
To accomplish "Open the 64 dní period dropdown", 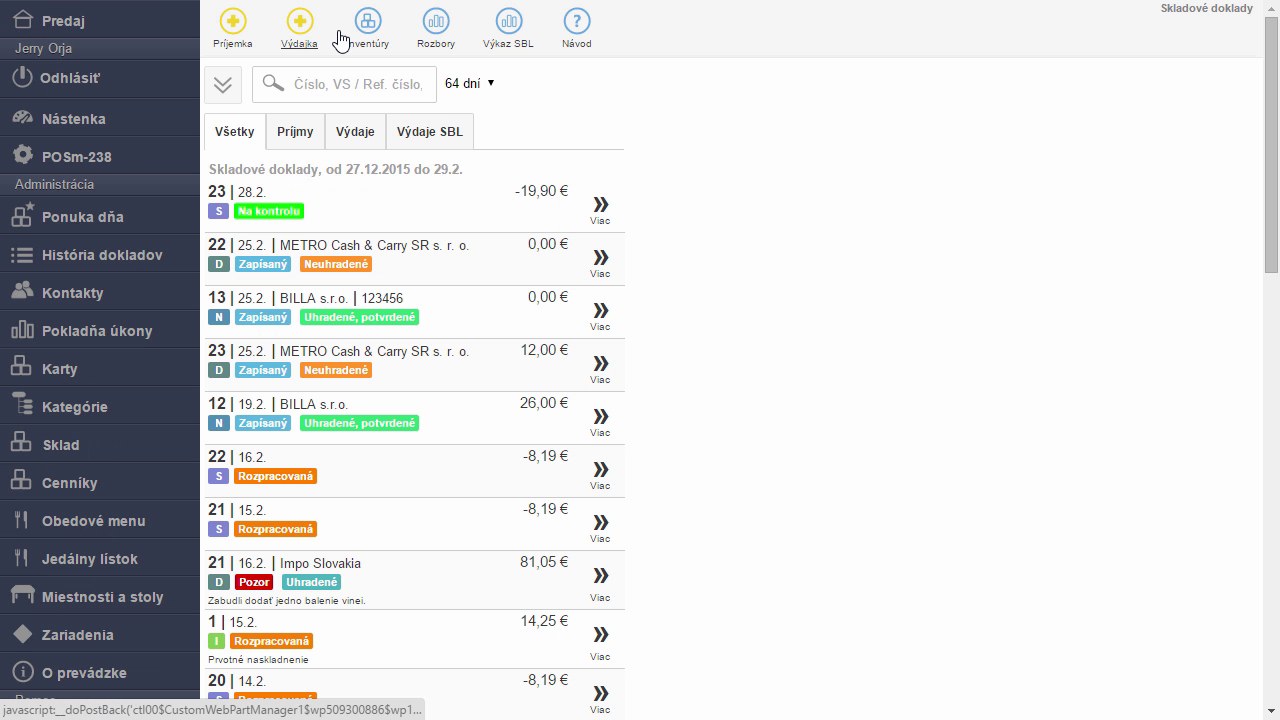I will (x=470, y=84).
